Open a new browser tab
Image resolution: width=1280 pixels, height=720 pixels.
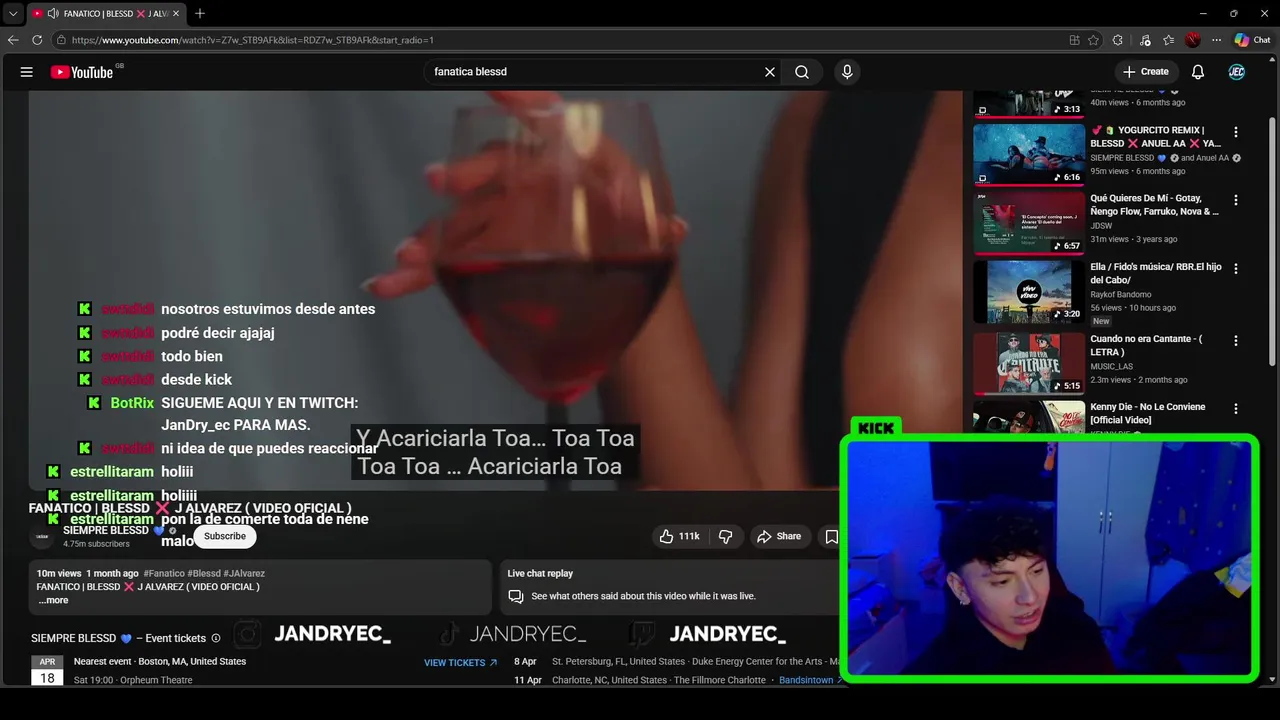click(200, 14)
